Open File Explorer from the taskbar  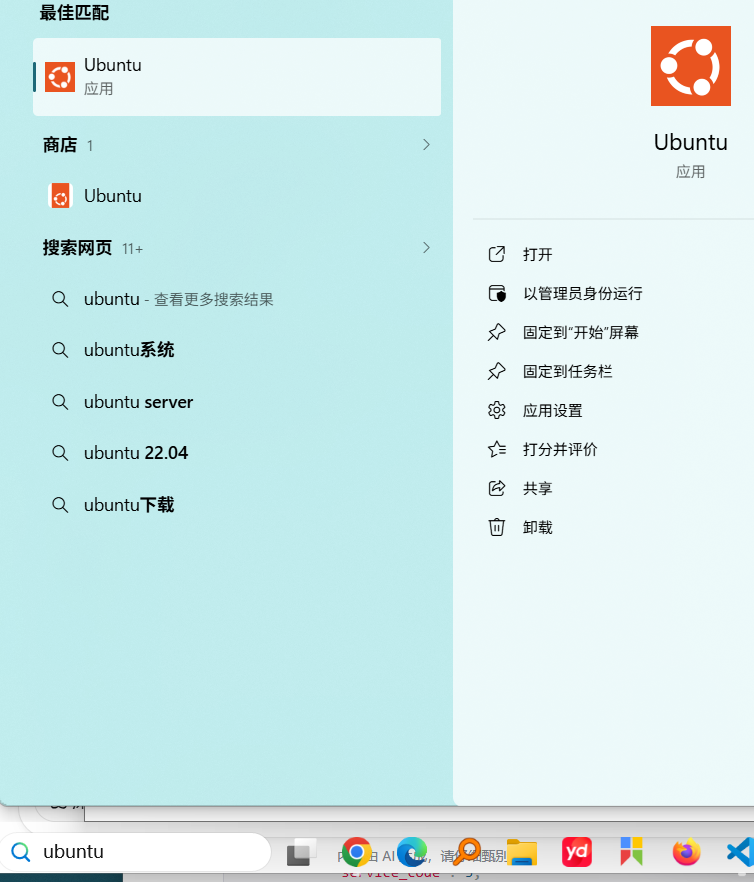(x=522, y=852)
